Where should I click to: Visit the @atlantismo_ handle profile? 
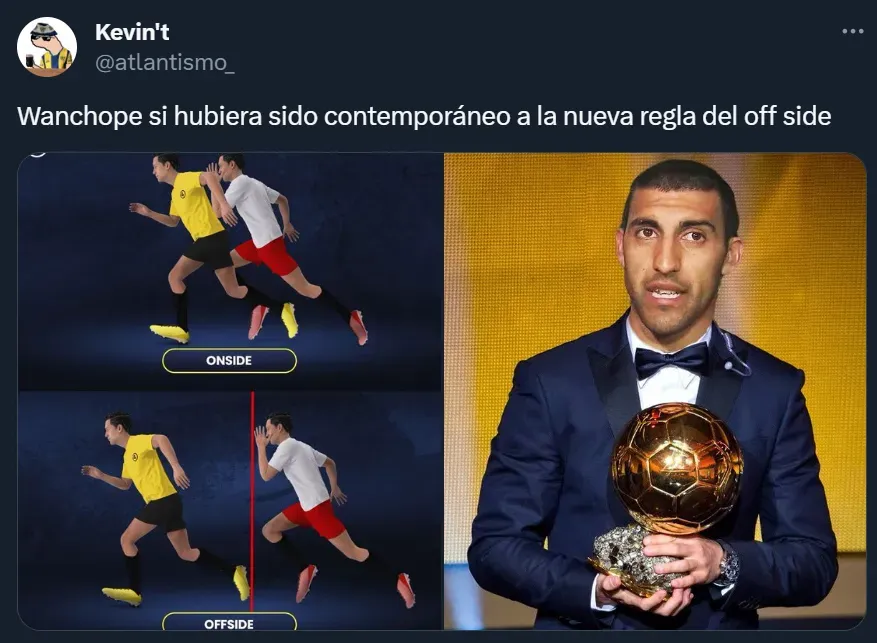(164, 63)
